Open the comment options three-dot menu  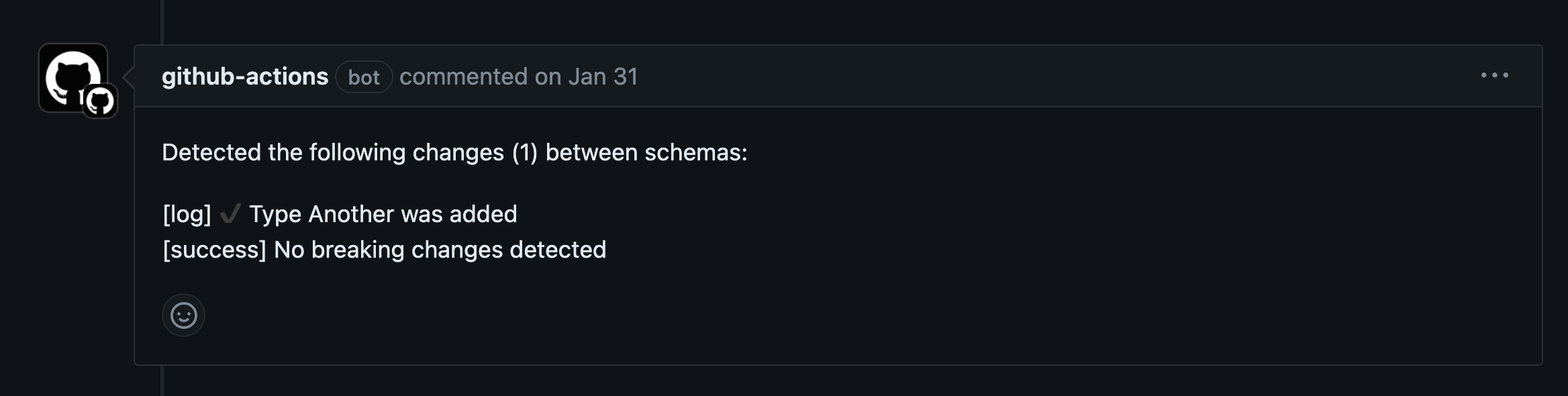coord(1494,75)
